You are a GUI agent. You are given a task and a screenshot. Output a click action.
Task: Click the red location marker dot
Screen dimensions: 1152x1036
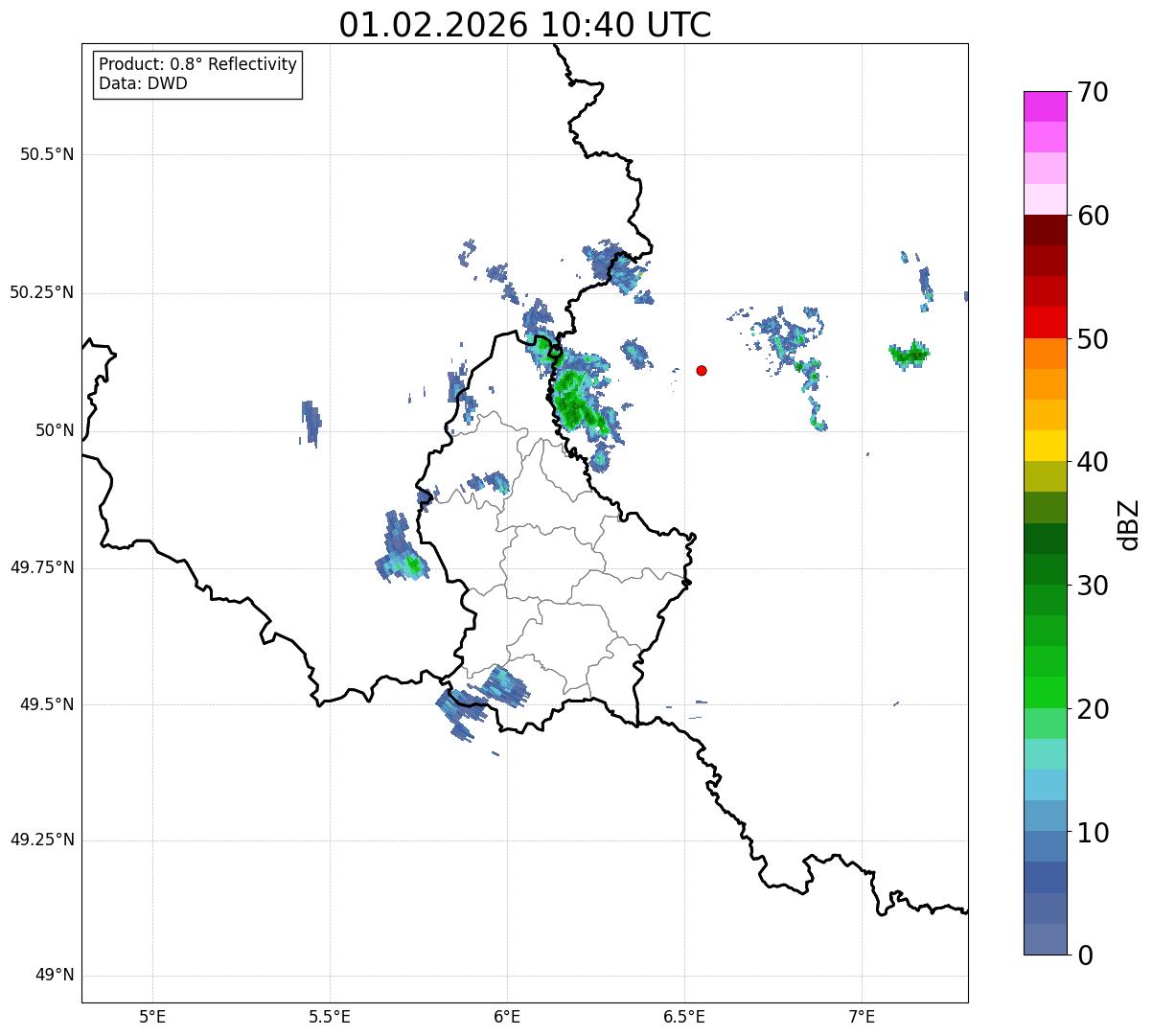pyautogui.click(x=702, y=371)
